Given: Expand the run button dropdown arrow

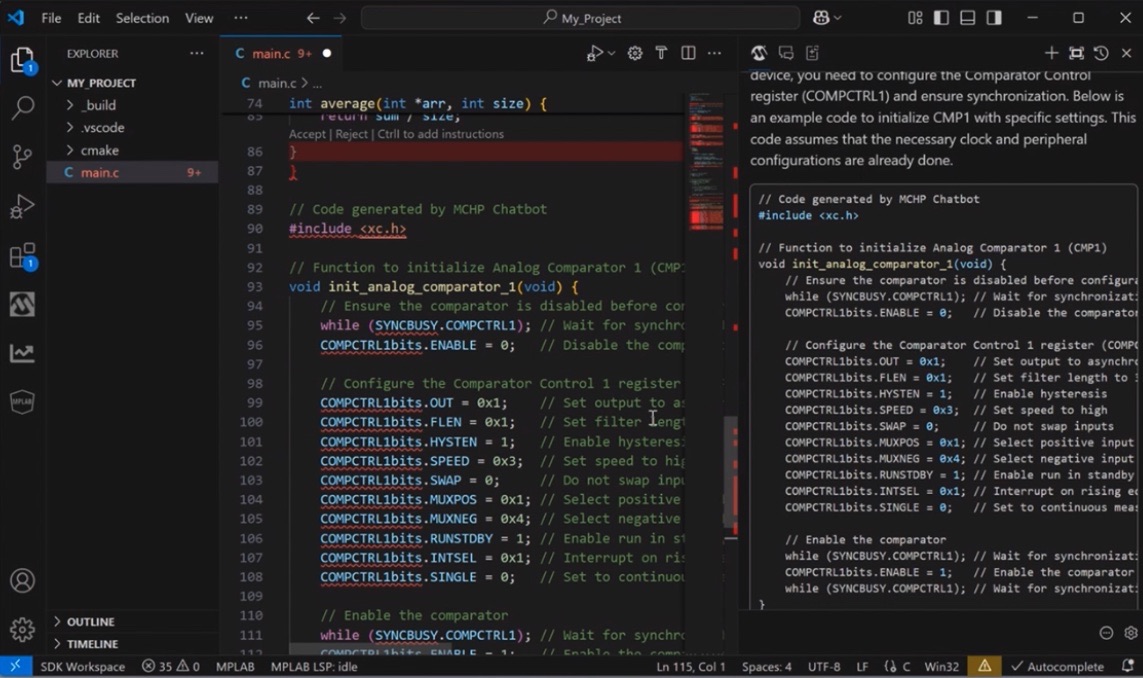Looking at the screenshot, I should (609, 53).
